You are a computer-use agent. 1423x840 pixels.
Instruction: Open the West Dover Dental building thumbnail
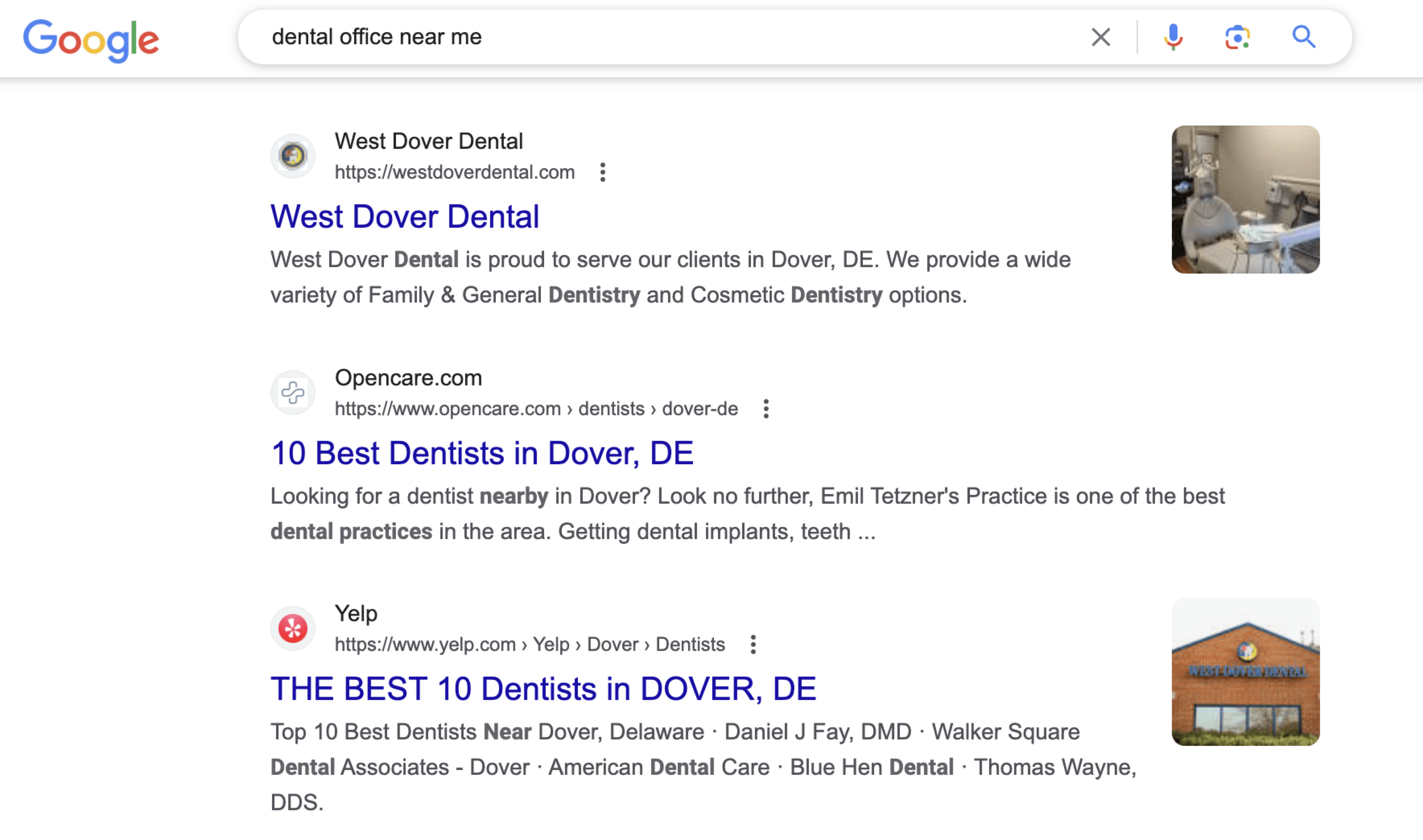(x=1246, y=671)
